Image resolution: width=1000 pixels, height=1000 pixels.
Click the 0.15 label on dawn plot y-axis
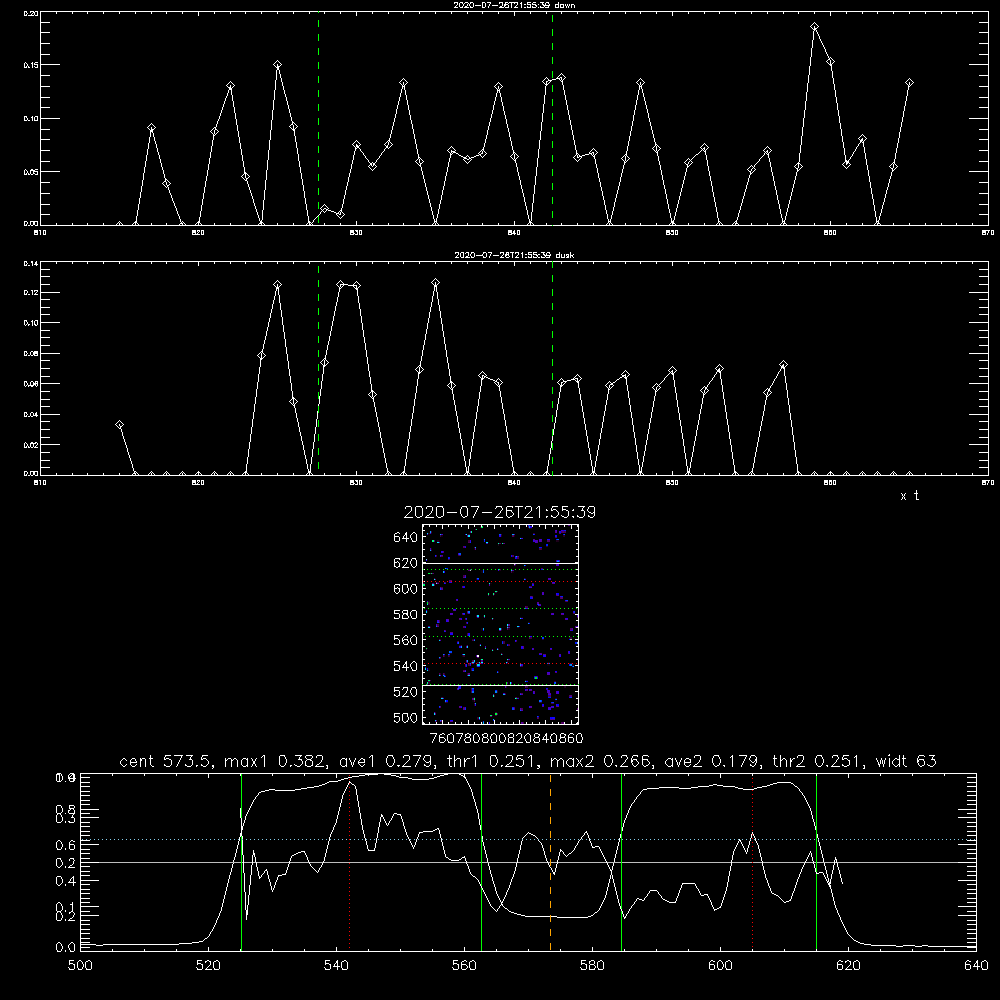[31, 65]
